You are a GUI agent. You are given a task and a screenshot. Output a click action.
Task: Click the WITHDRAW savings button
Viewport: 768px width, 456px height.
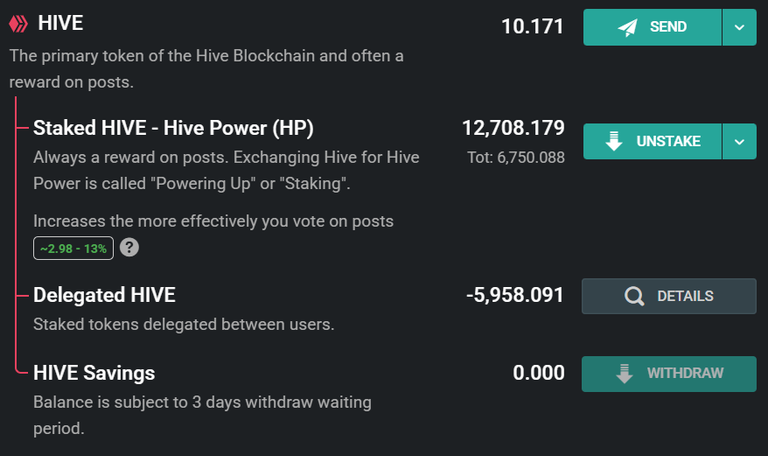click(669, 374)
